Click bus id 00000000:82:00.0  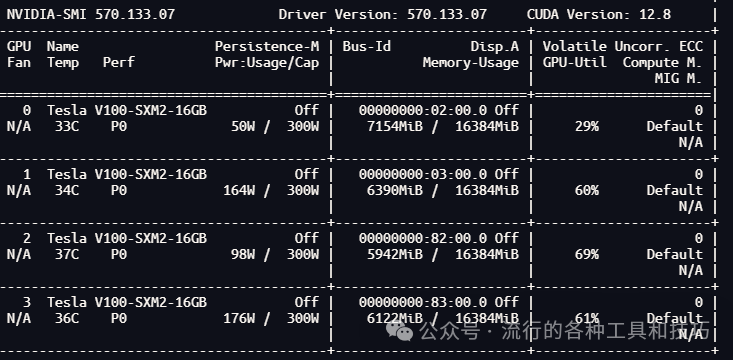click(423, 238)
